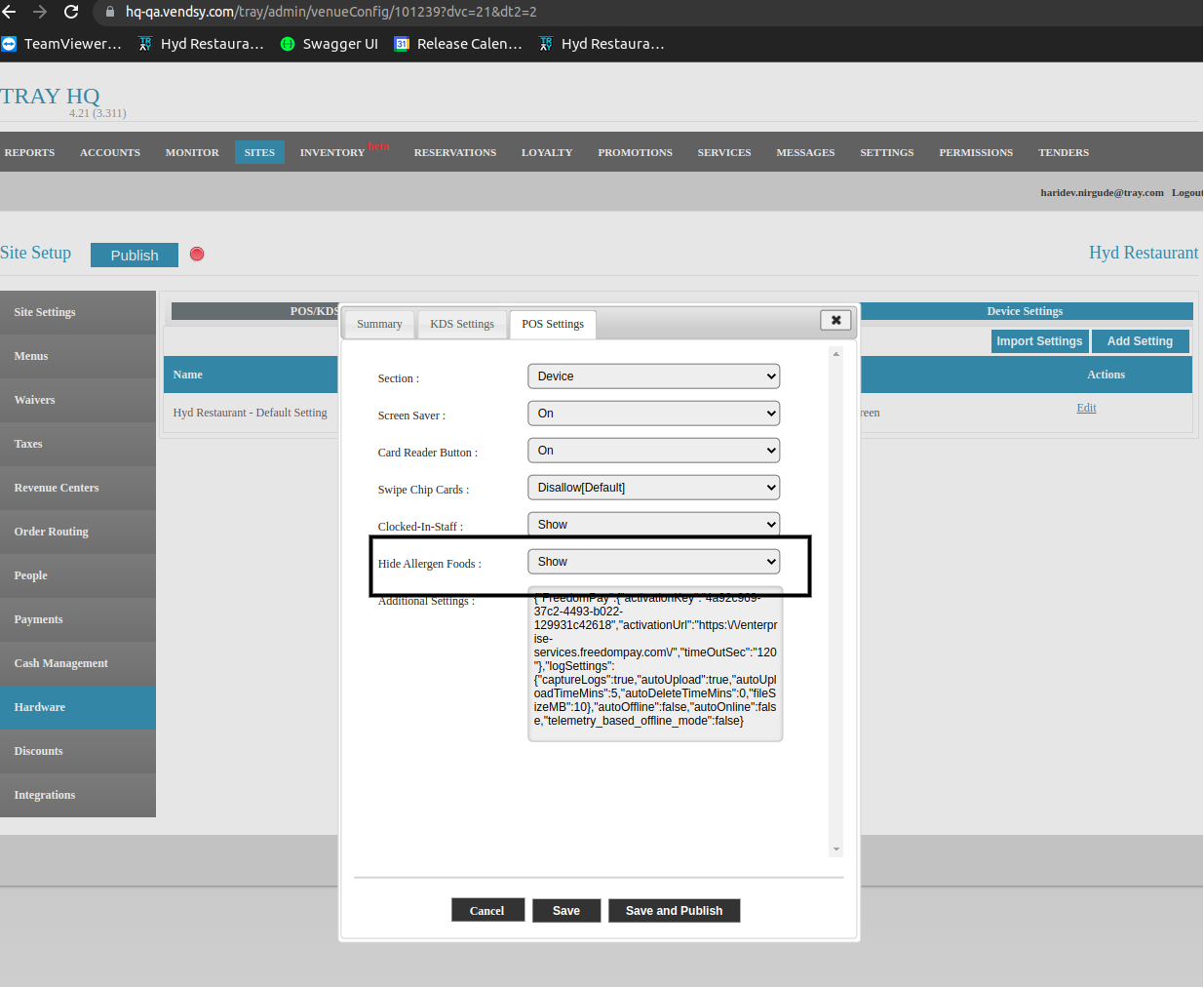
Task: Open the TeamViewer bookmark
Action: [x=62, y=44]
